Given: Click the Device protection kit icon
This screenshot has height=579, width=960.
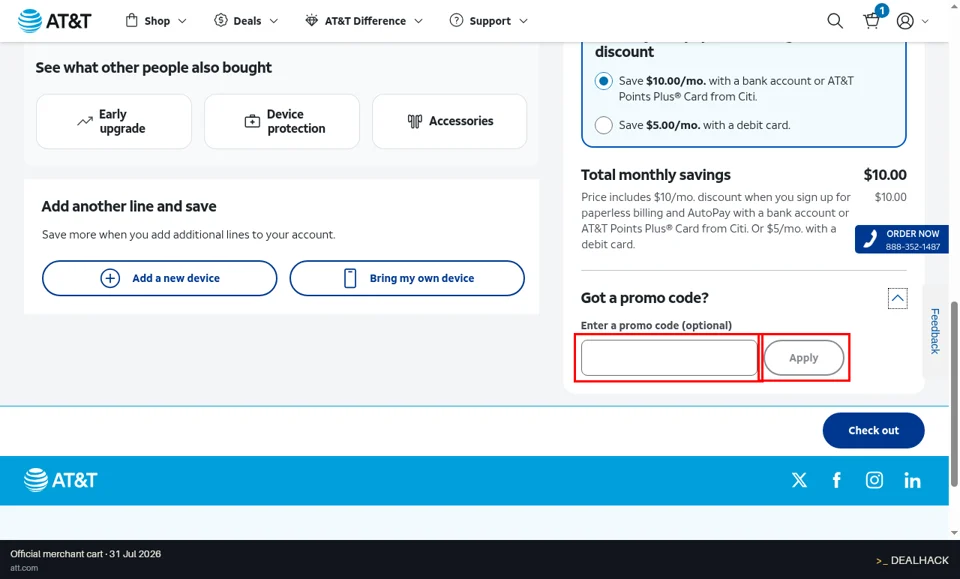Looking at the screenshot, I should click(252, 121).
